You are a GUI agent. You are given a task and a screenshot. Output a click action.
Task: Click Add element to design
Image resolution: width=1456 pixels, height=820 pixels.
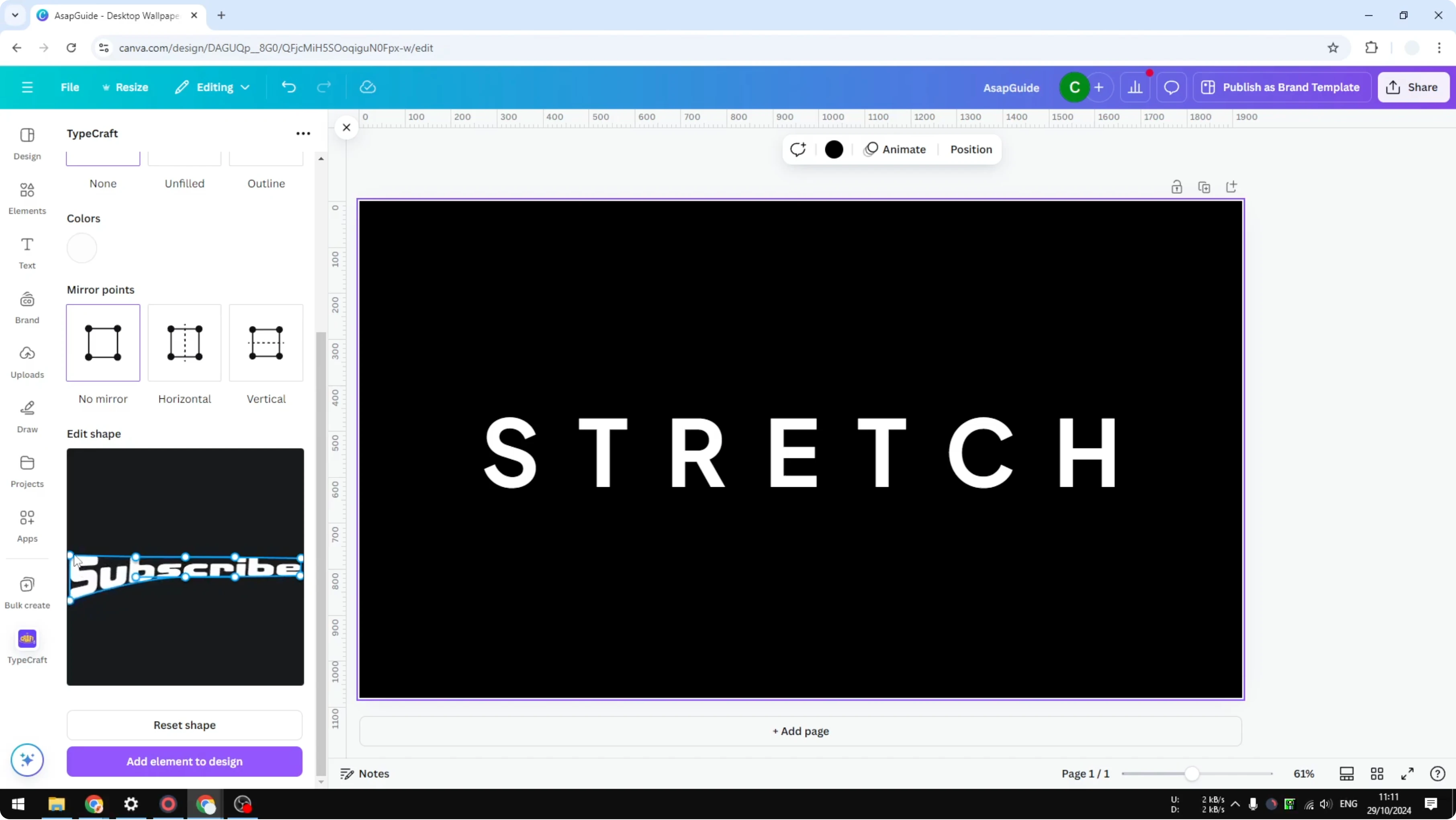click(x=184, y=761)
